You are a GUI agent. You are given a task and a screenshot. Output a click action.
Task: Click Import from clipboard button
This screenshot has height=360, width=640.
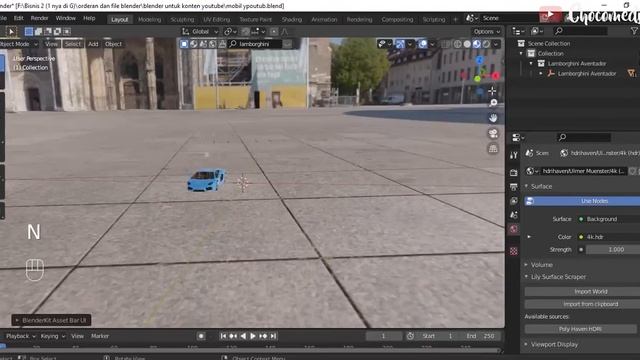click(x=582, y=304)
